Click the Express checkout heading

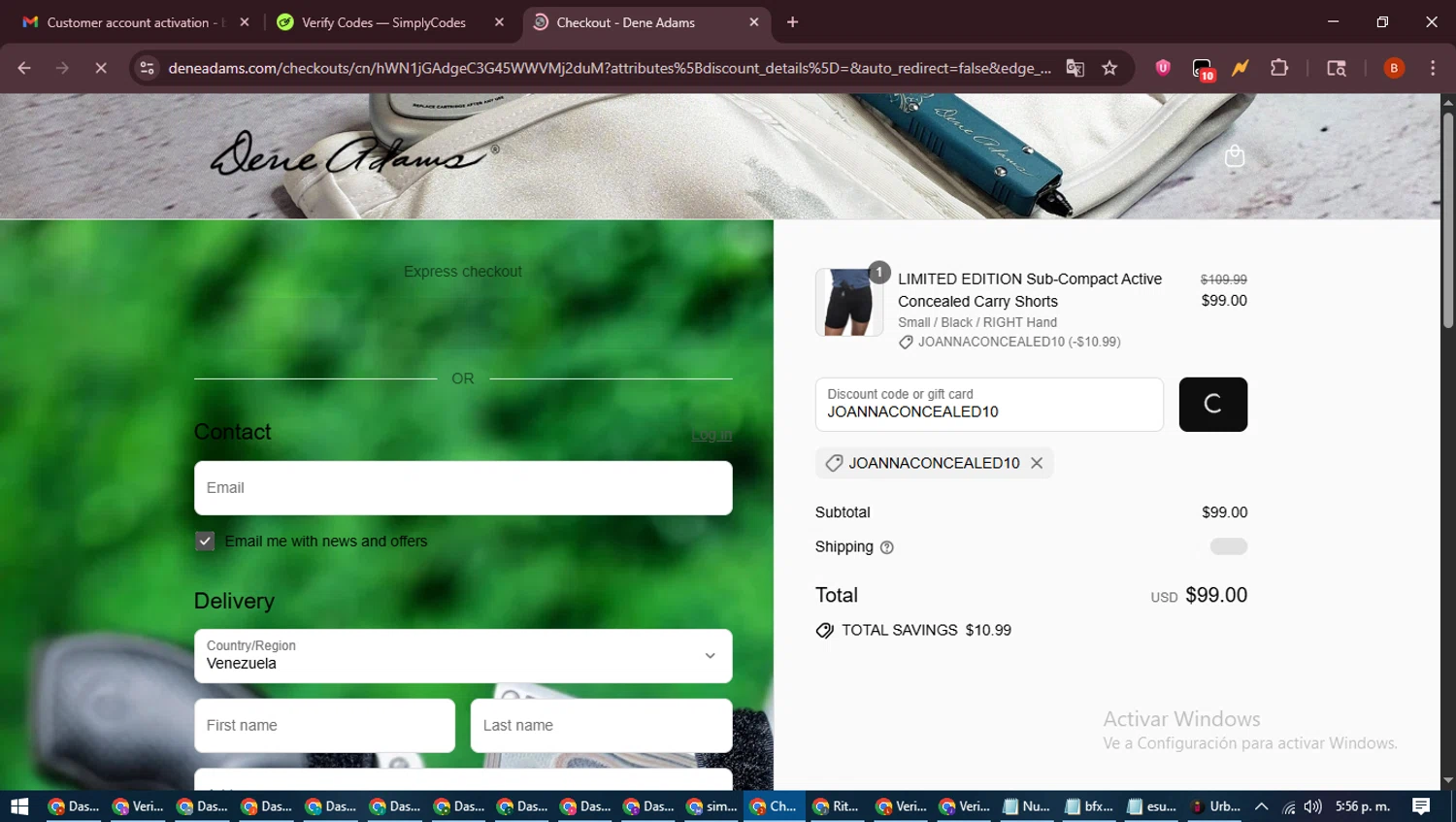click(463, 272)
